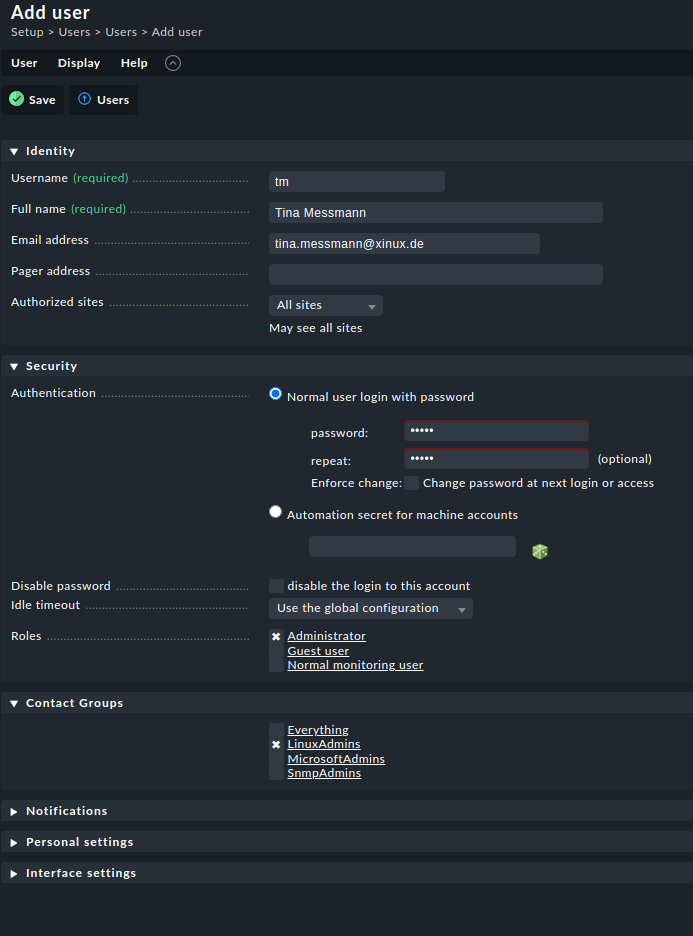Click the Pager address input field
This screenshot has height=936, width=693.
click(x=436, y=275)
